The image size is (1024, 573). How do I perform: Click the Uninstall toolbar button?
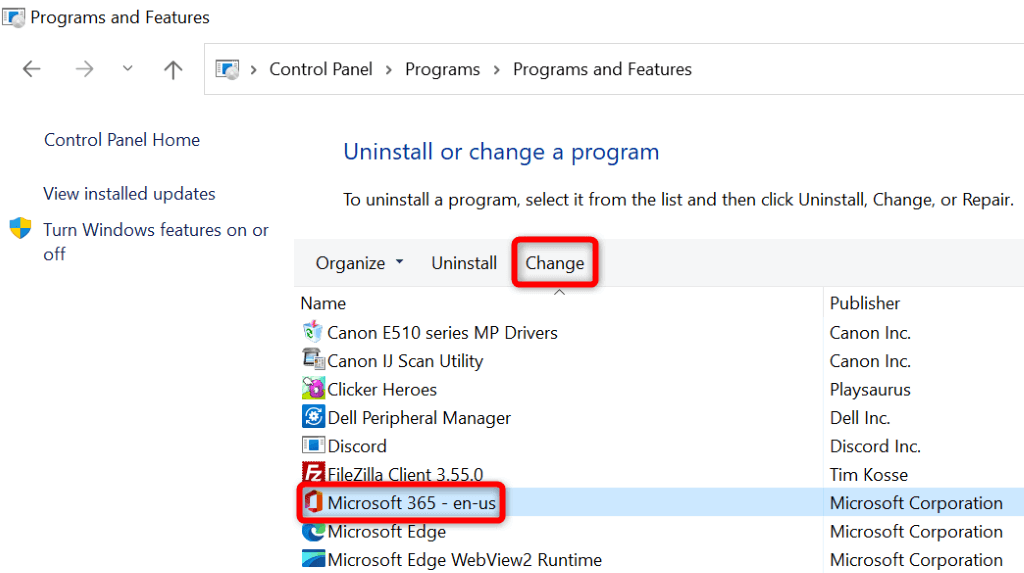coord(464,263)
